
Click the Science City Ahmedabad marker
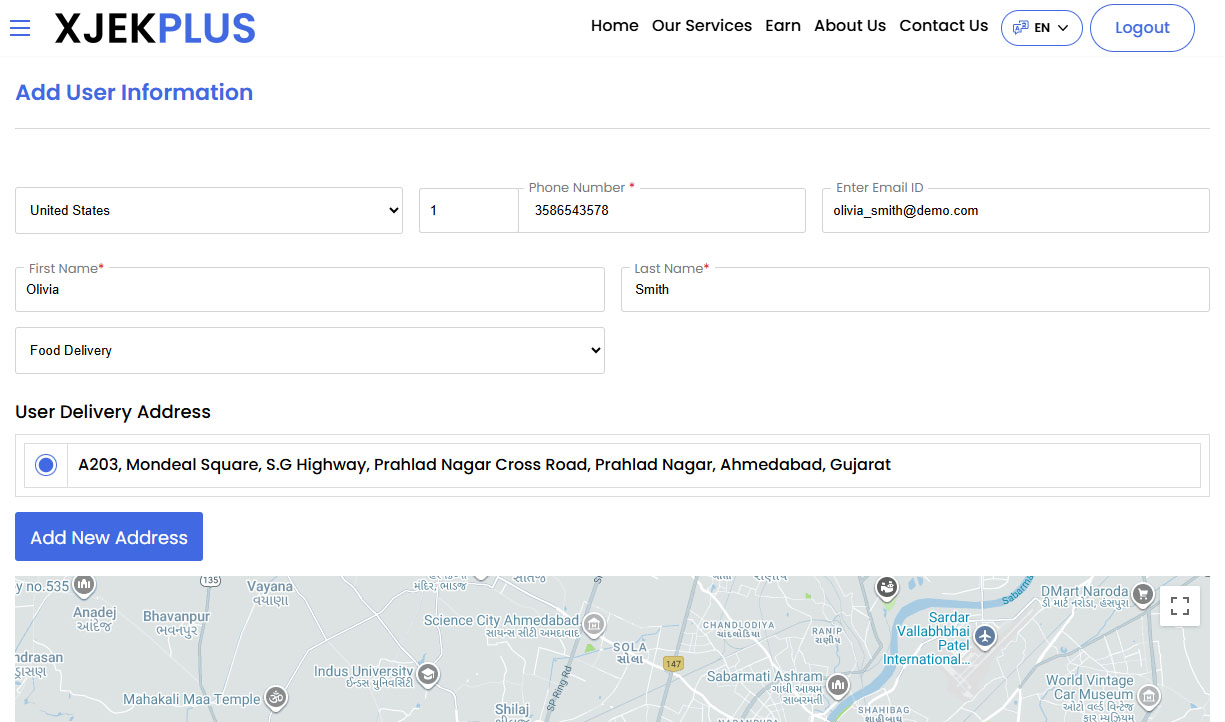click(x=594, y=625)
